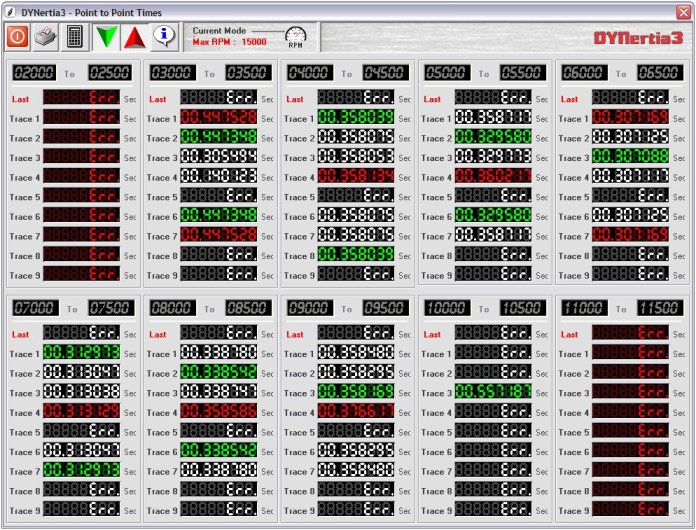Click the printer icon in toolbar
The width and height of the screenshot is (696, 530).
(x=46, y=37)
